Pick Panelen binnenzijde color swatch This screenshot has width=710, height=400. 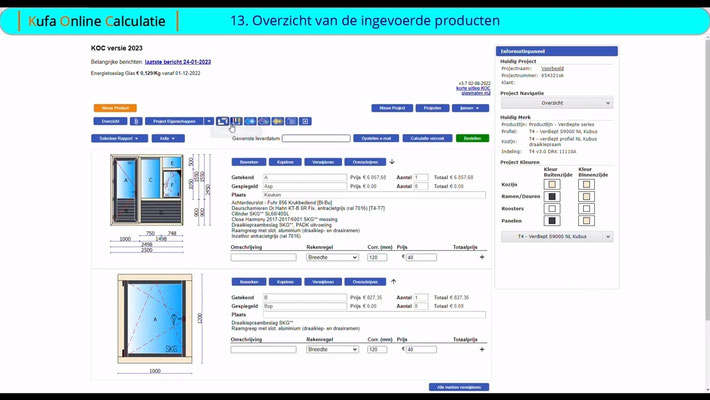click(x=586, y=221)
